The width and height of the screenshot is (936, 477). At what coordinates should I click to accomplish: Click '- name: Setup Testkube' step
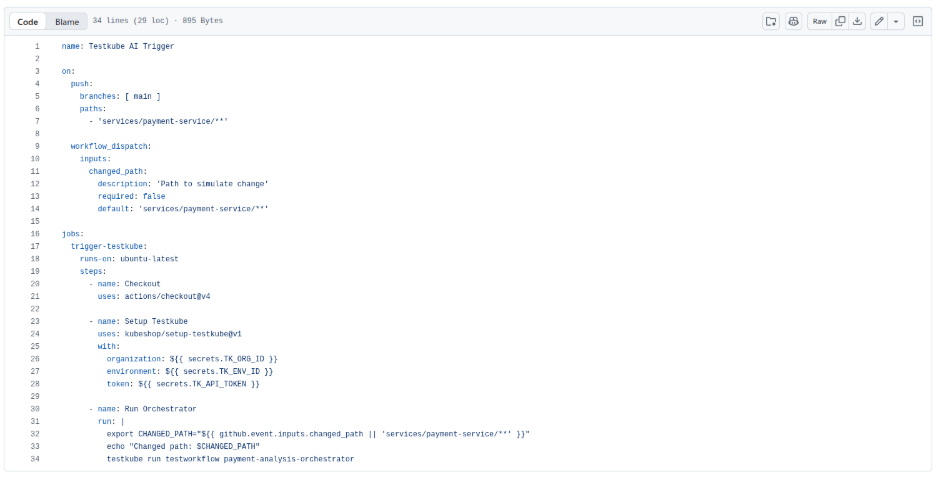[138, 321]
